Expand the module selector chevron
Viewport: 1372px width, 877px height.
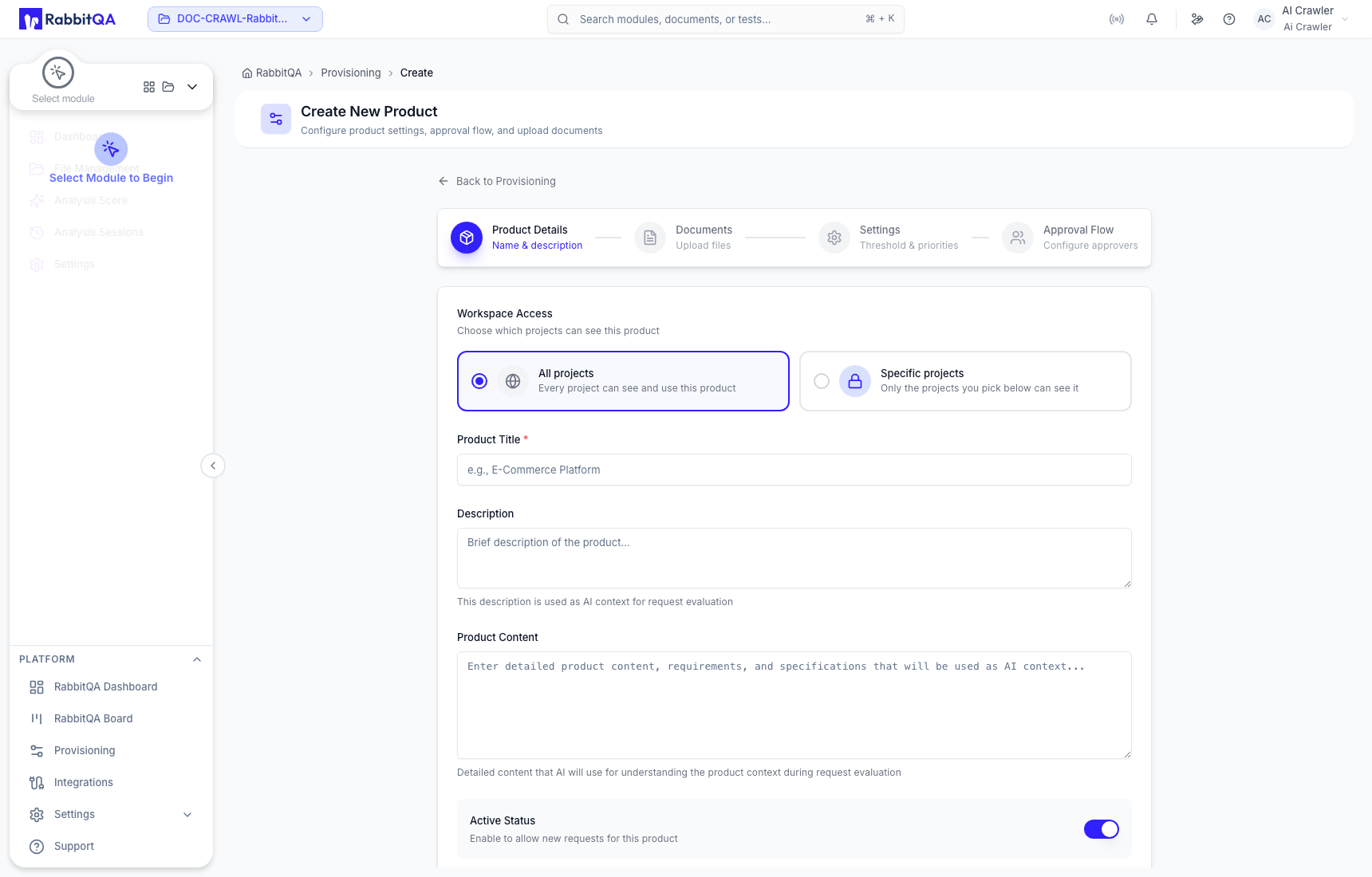coord(192,87)
